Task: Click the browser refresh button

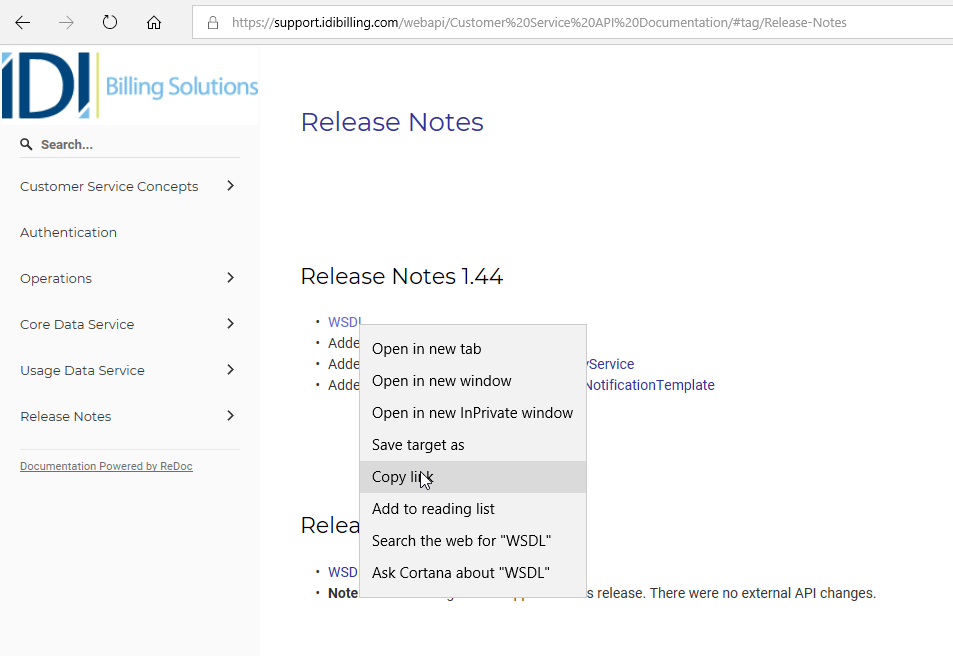Action: point(110,22)
